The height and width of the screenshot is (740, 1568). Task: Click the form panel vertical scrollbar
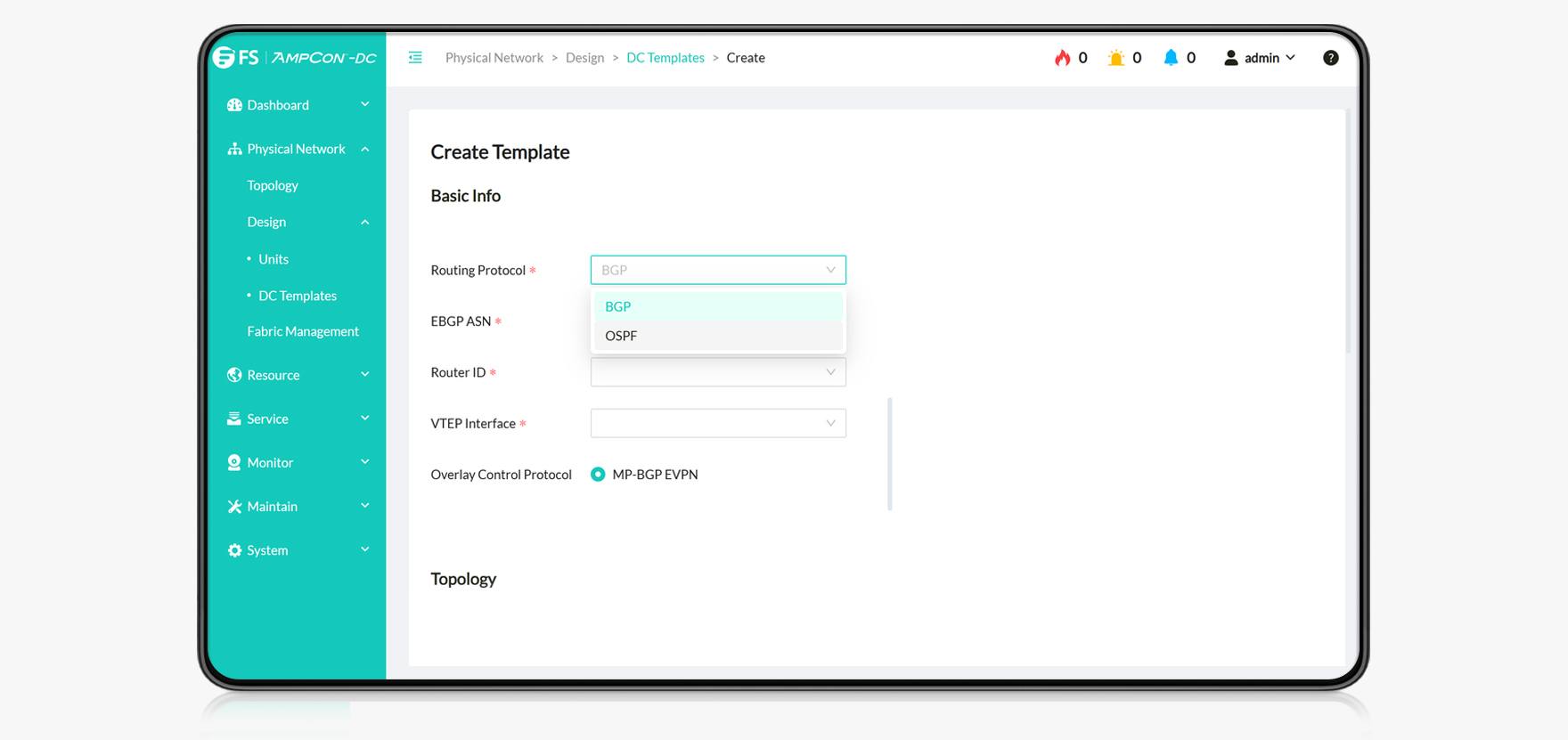[x=889, y=454]
